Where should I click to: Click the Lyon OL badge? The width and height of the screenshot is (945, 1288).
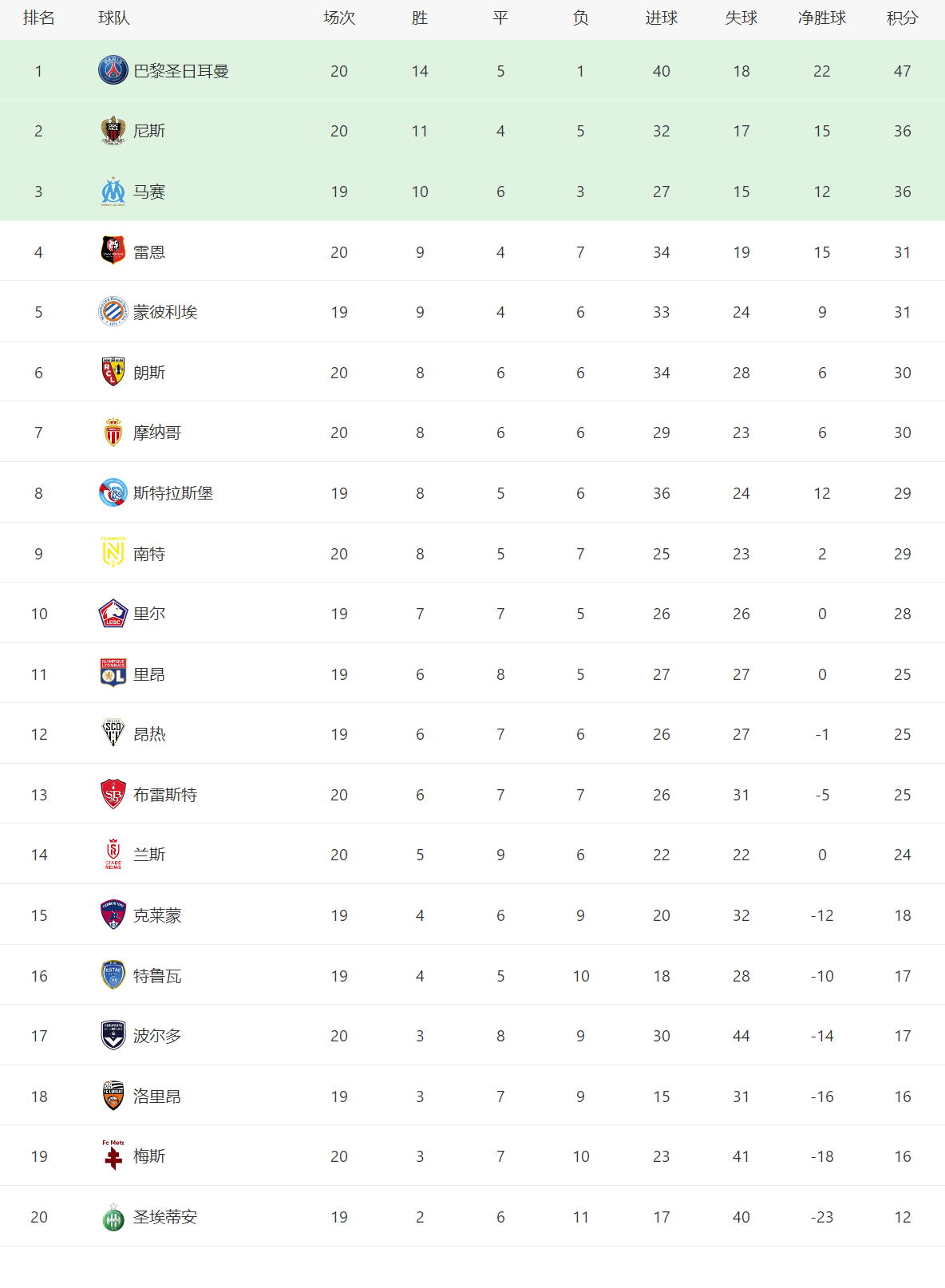click(x=113, y=674)
